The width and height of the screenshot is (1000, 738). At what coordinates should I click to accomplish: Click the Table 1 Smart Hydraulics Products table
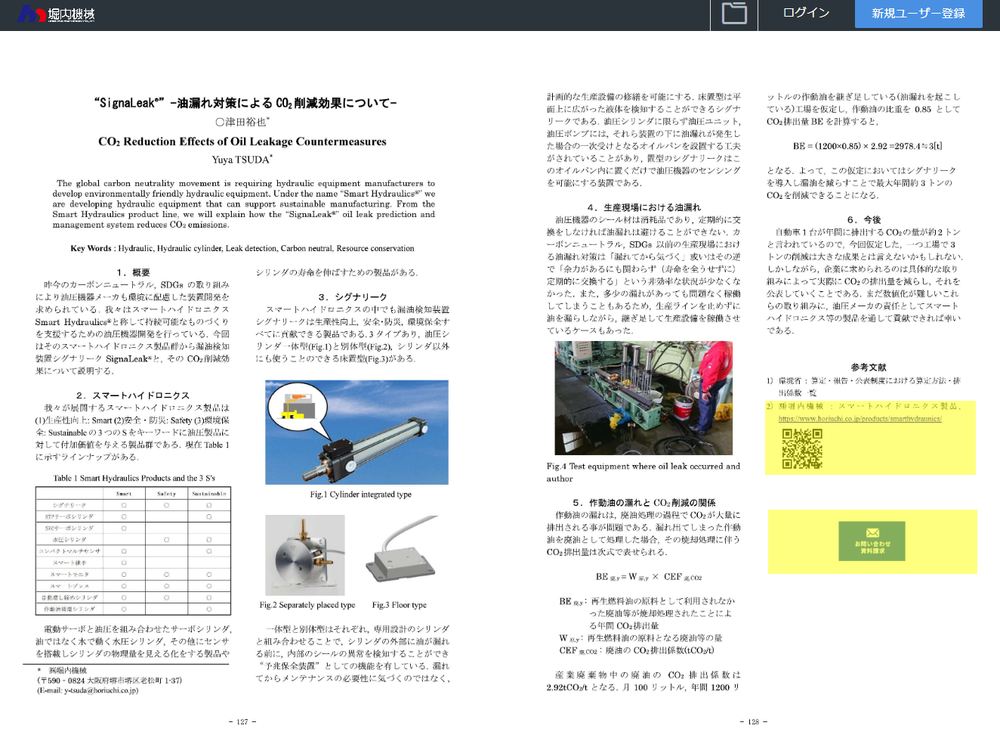(133, 550)
